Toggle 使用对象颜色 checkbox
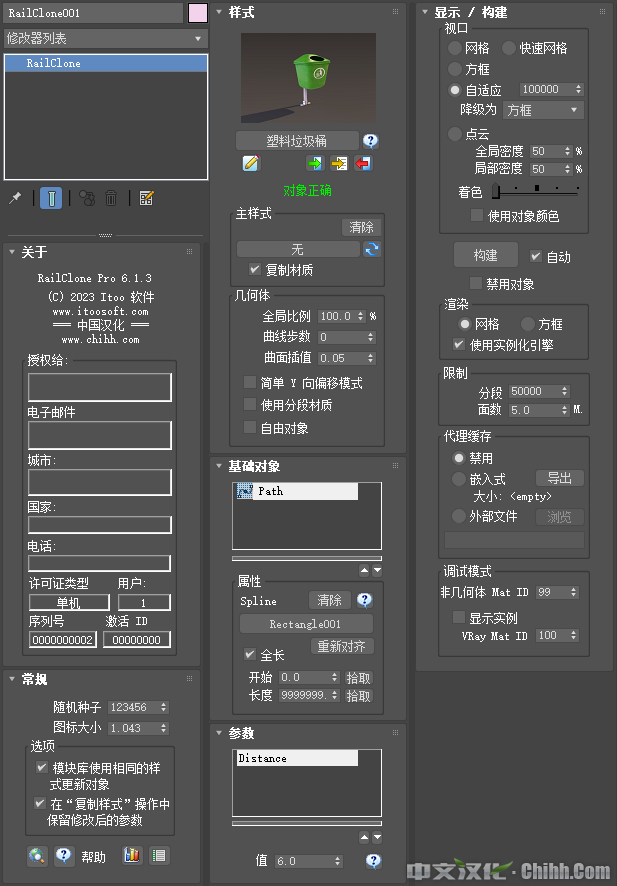617x886 pixels. (477, 215)
